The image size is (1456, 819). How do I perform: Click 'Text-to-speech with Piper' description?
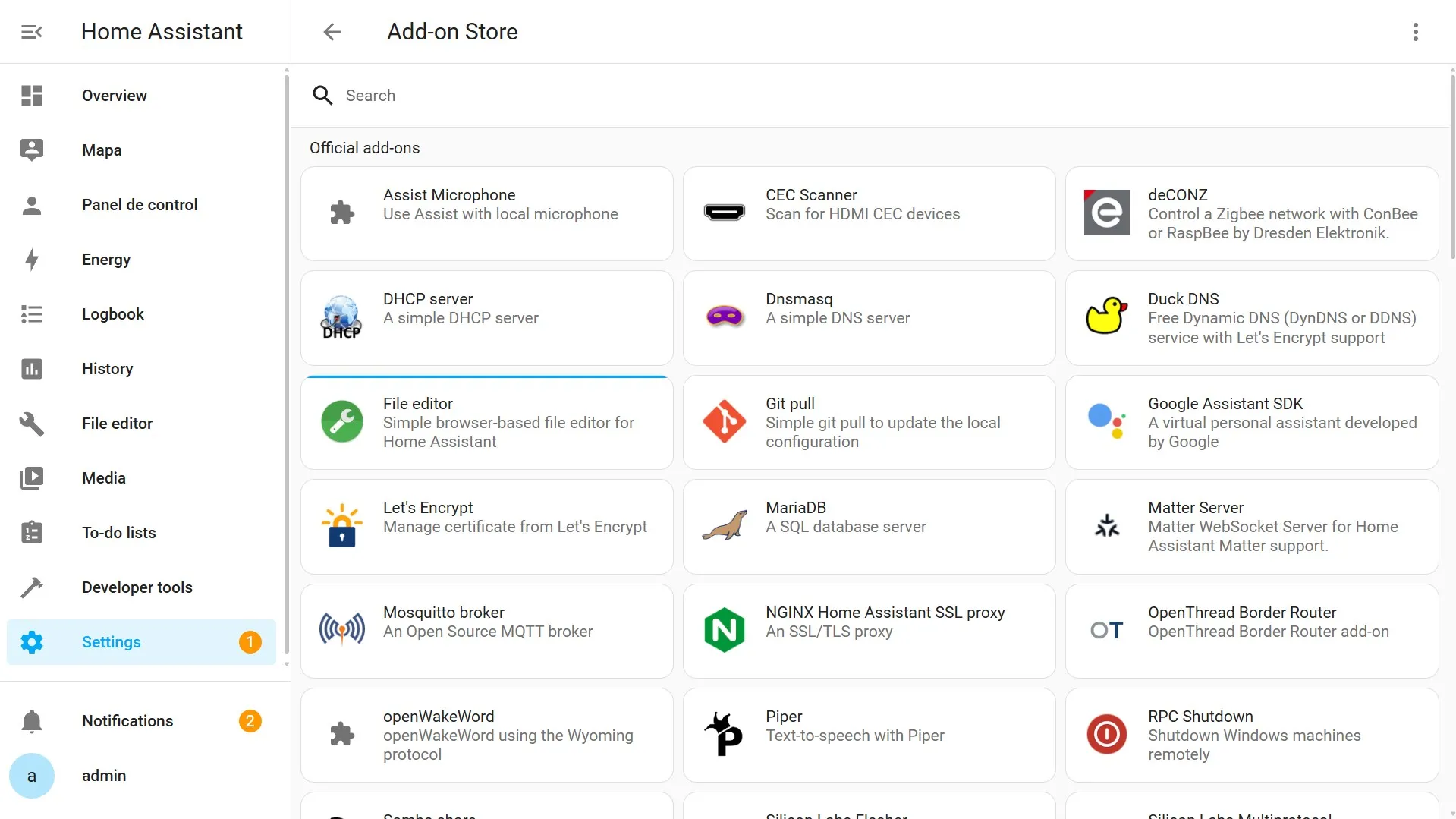(855, 736)
